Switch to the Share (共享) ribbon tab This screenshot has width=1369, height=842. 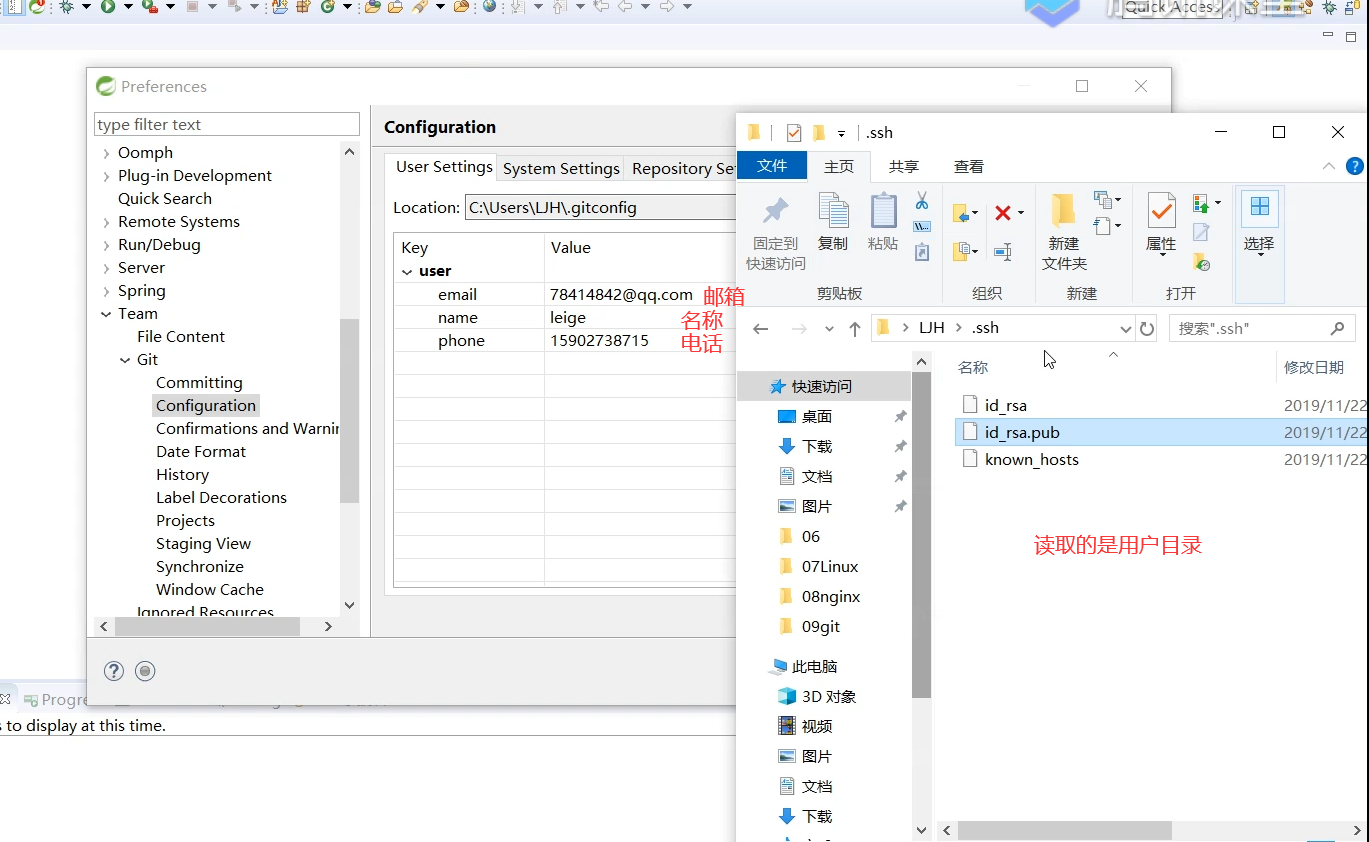904,166
